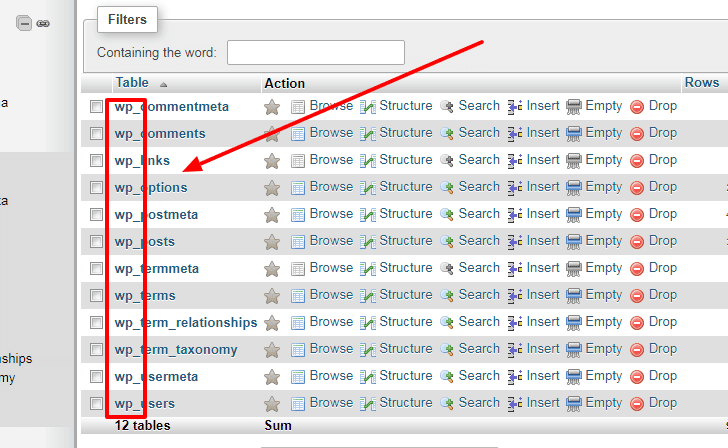The width and height of the screenshot is (728, 448).
Task: Star the wp_term_taxonomy table
Action: (x=272, y=350)
